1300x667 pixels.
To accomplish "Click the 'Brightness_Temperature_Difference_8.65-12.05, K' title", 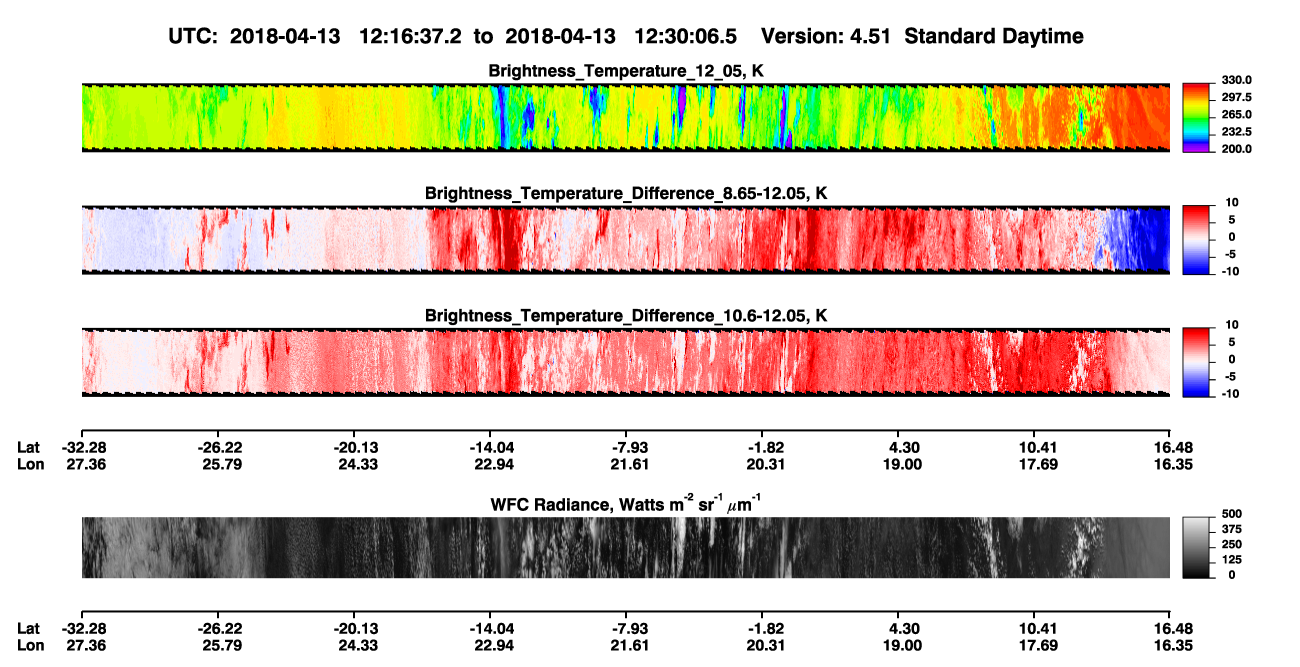I will pyautogui.click(x=626, y=193).
